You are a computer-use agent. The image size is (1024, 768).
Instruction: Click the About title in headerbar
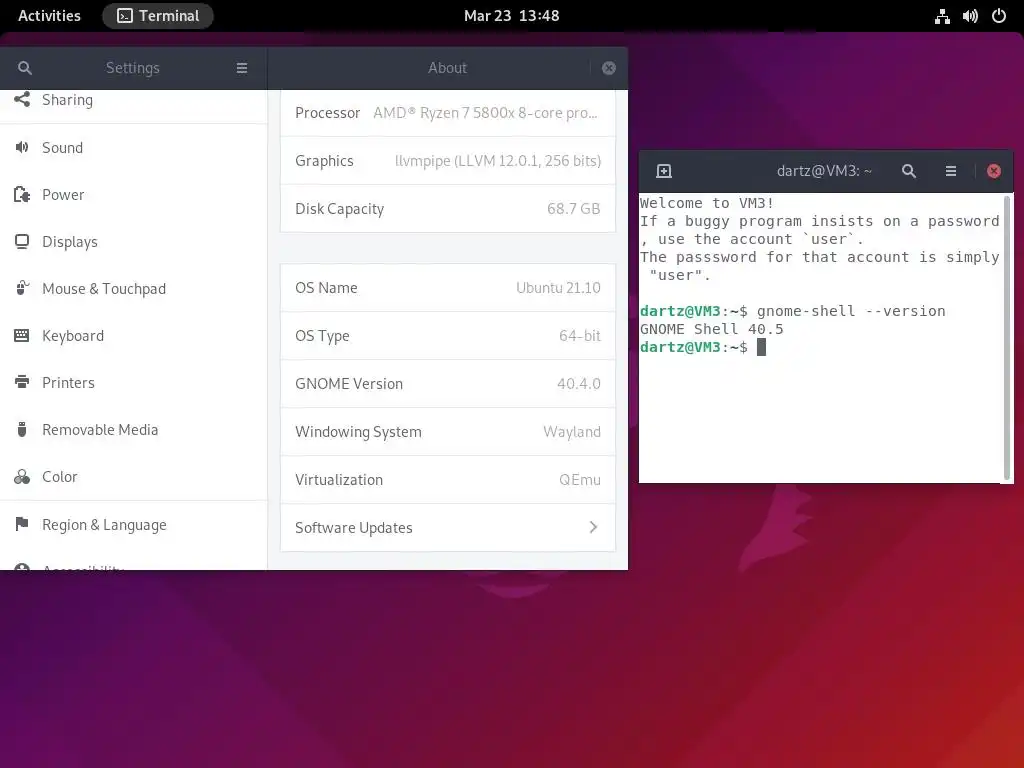coord(447,68)
